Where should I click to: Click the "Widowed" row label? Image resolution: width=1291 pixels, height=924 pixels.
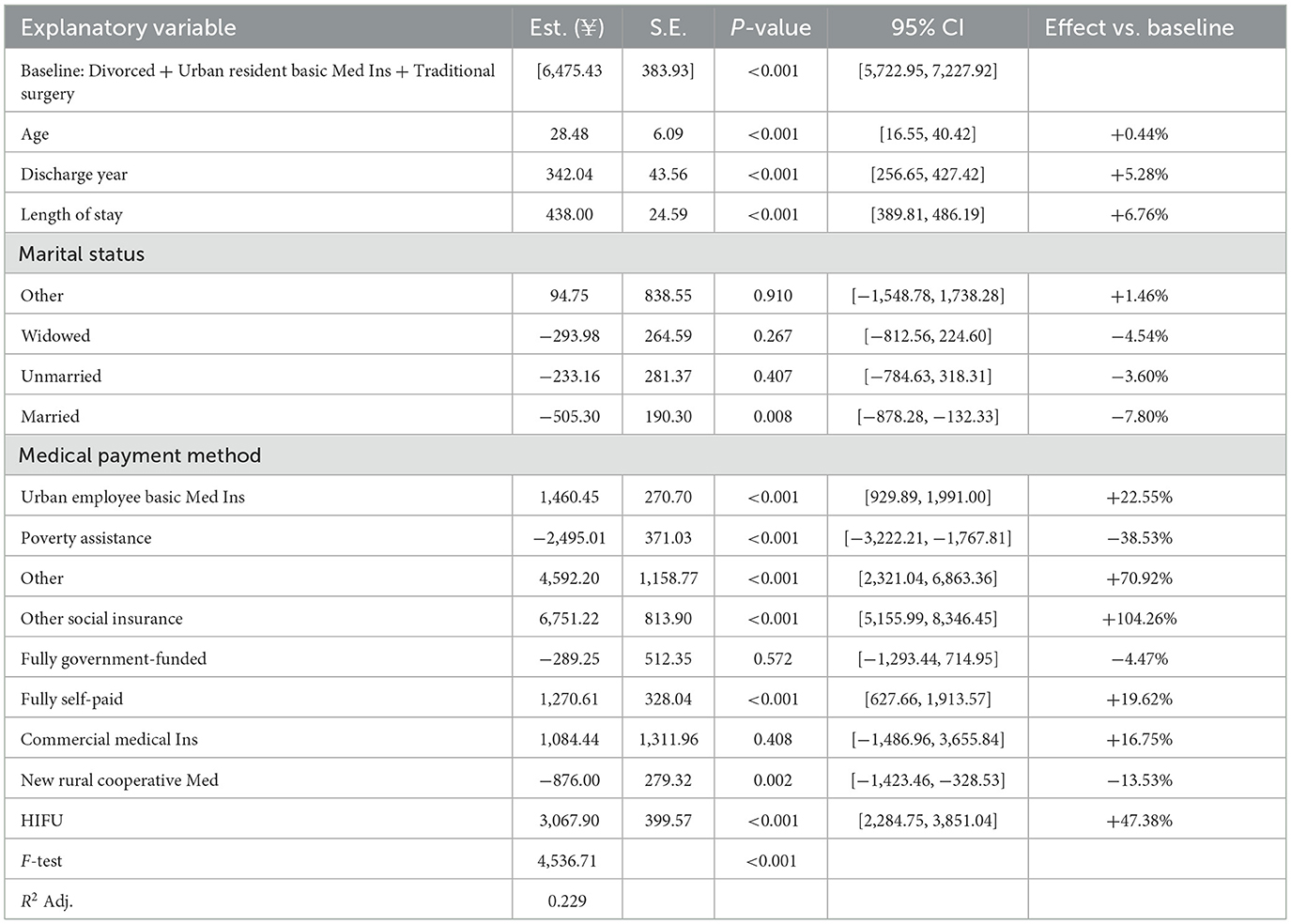[x=55, y=336]
